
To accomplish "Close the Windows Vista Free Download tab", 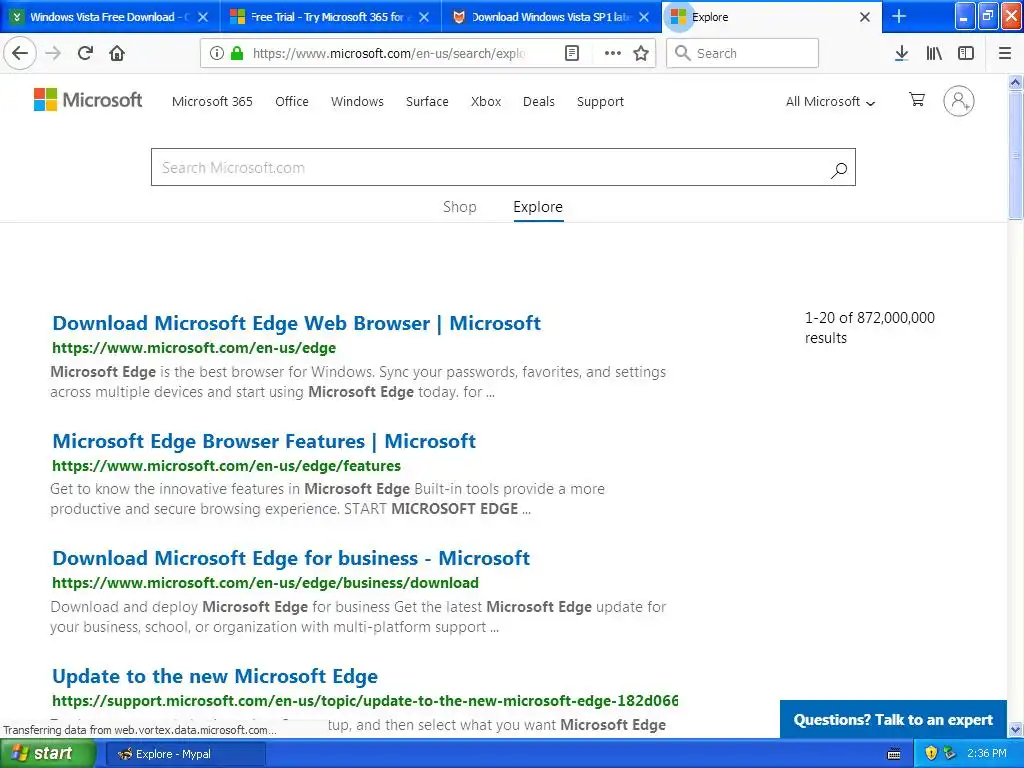I will pyautogui.click(x=203, y=17).
